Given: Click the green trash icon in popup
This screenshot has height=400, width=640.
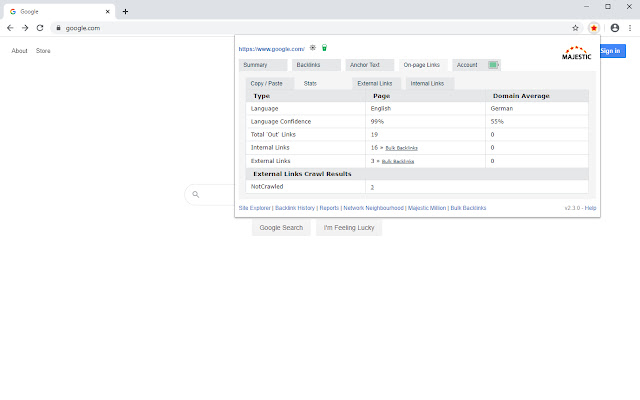Looking at the screenshot, I should tap(324, 47).
